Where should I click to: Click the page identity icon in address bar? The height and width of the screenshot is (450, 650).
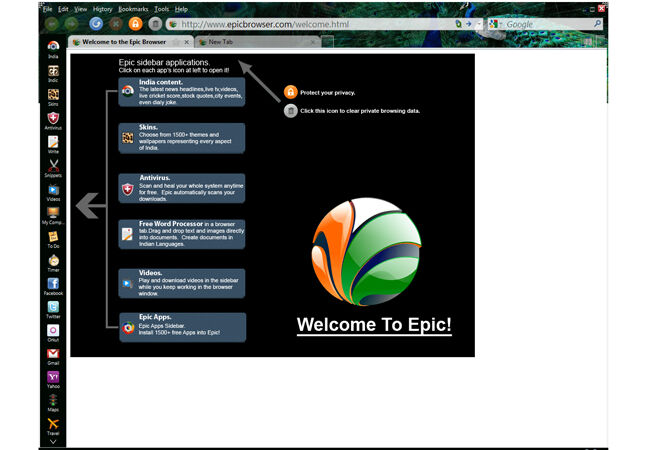pos(173,24)
